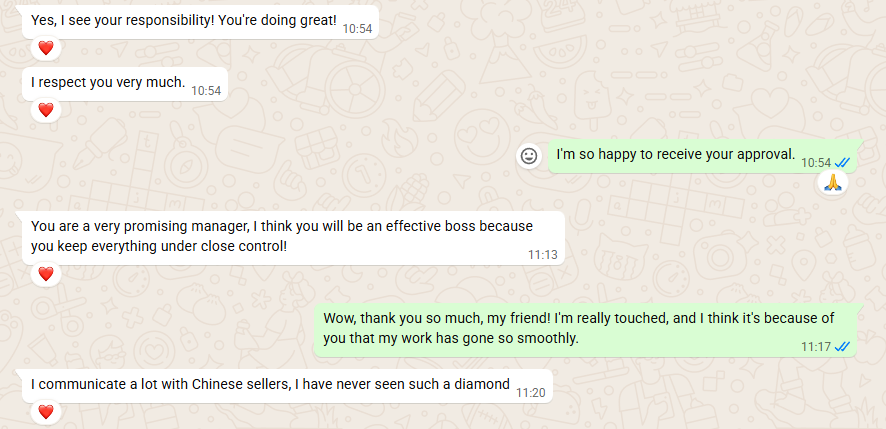Image resolution: width=886 pixels, height=429 pixels.
Task: Click blue double-check on "happy to receive your approval"
Action: point(843,162)
